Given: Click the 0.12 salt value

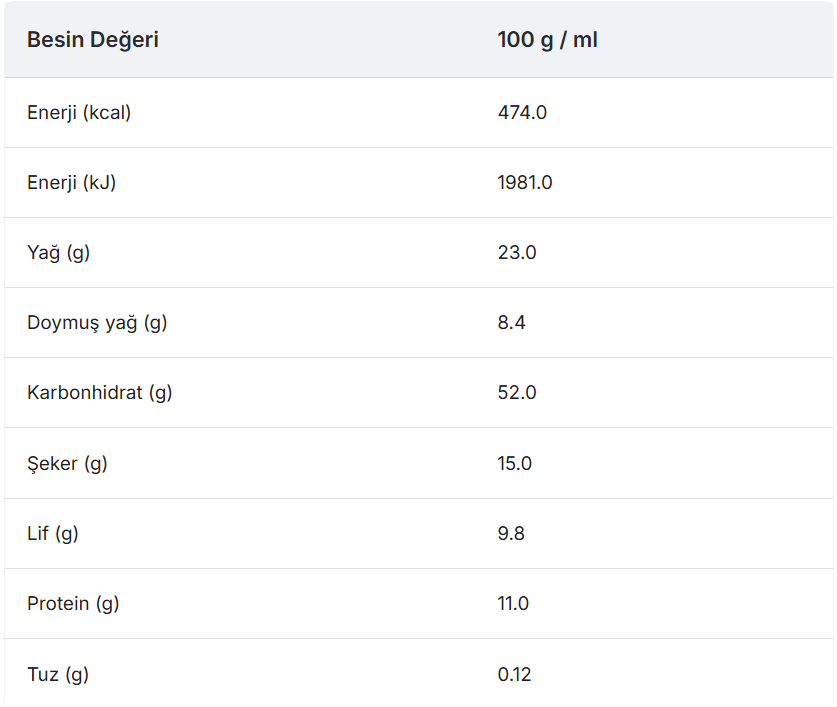Looking at the screenshot, I should point(515,674).
